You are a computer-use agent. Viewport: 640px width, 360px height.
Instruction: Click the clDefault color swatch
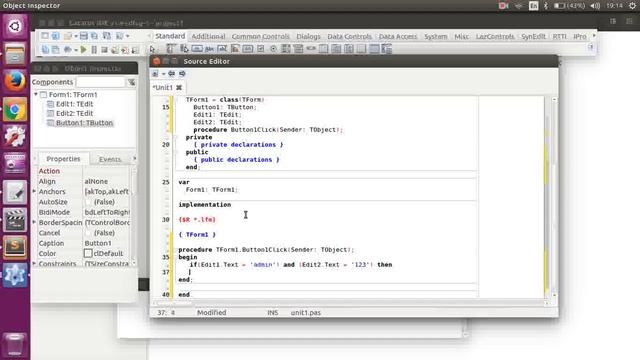(x=88, y=253)
